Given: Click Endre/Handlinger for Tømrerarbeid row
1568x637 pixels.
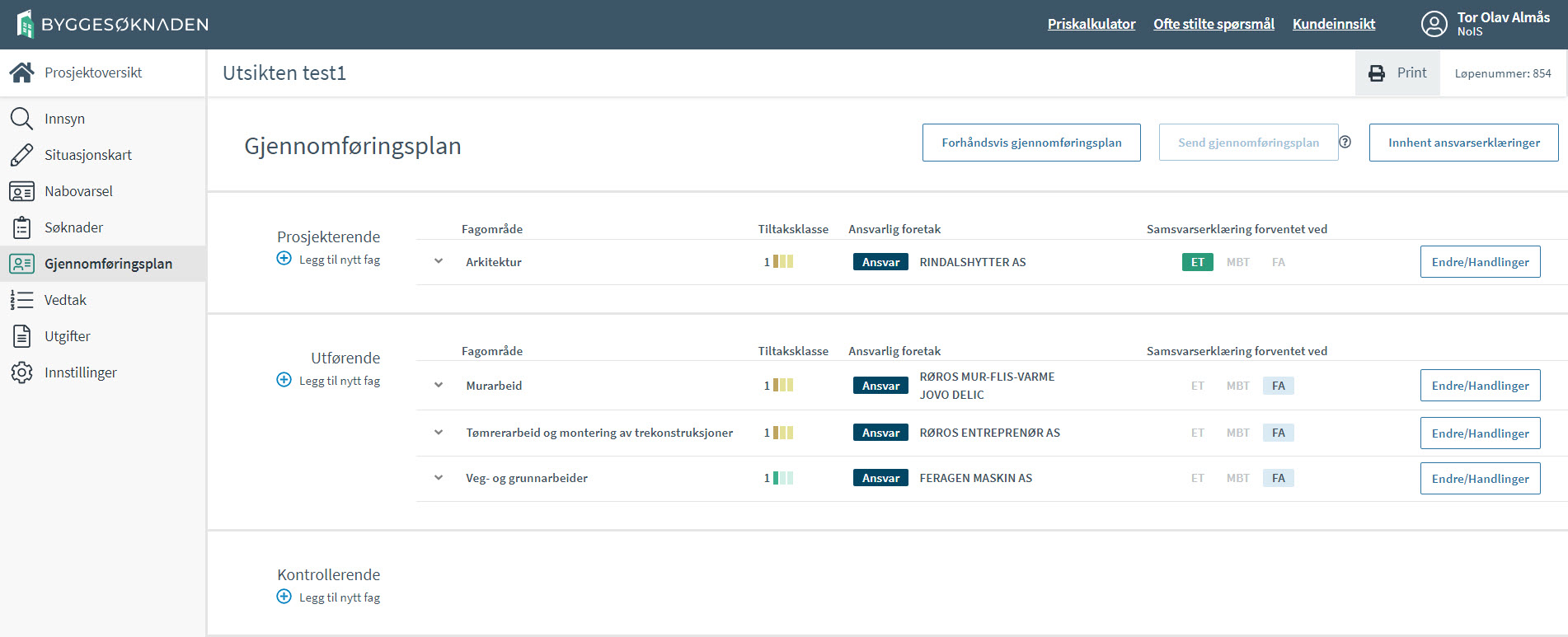Looking at the screenshot, I should click(1480, 433).
